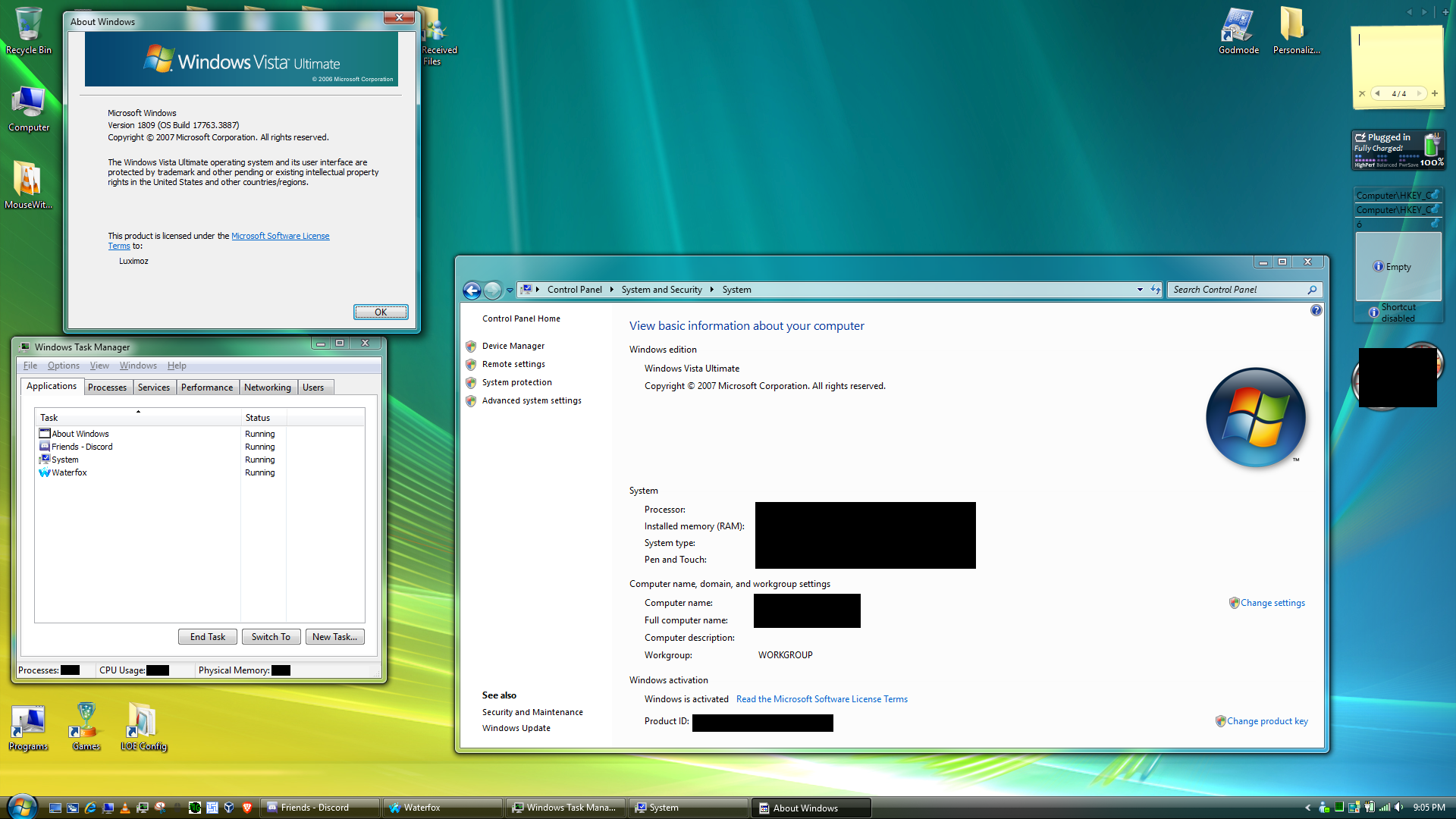Switch to the Networking tab
This screenshot has height=819, width=1456.
(268, 388)
